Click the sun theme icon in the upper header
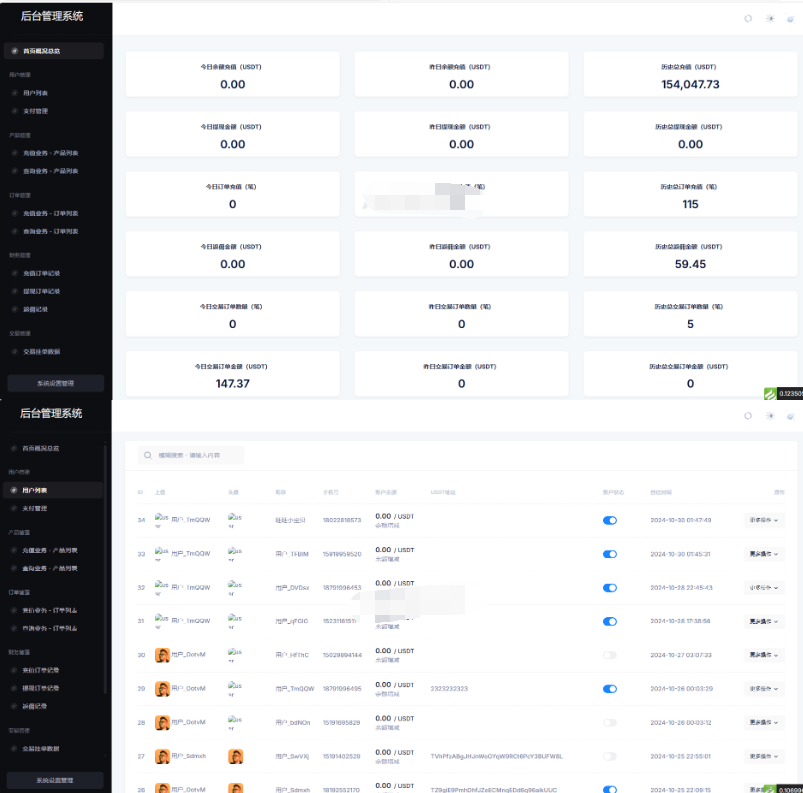Viewport: 803px width, 793px height. point(770,18)
